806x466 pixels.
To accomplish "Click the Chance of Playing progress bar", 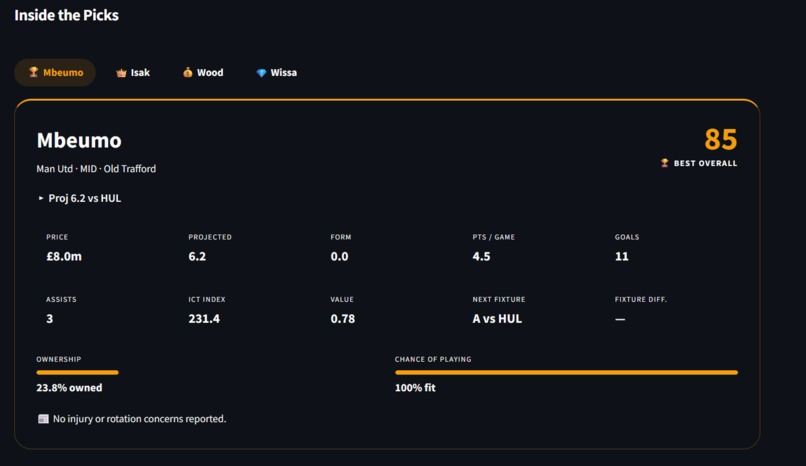I will [x=566, y=372].
